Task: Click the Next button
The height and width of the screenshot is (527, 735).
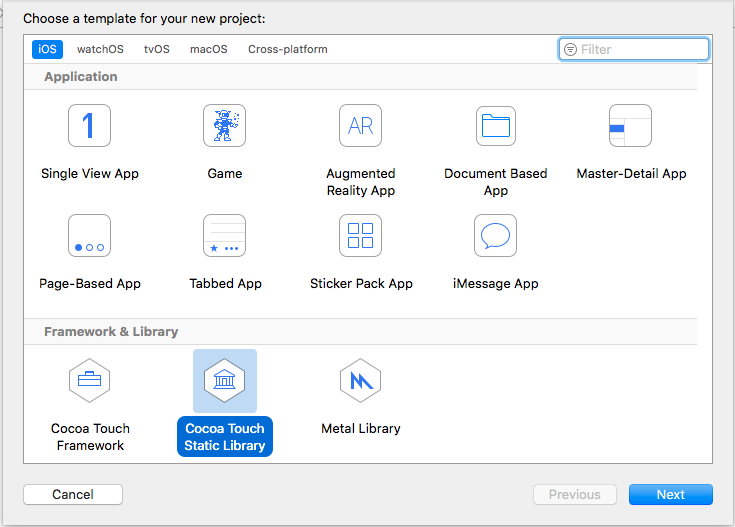Action: [670, 494]
